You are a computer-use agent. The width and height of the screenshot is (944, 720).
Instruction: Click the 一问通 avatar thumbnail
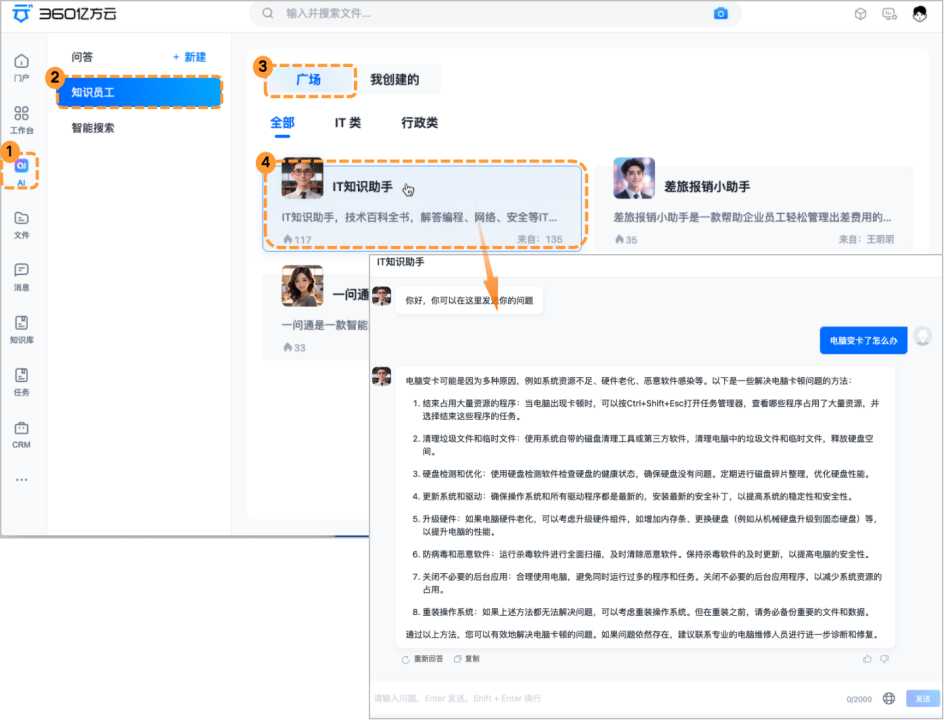click(302, 285)
